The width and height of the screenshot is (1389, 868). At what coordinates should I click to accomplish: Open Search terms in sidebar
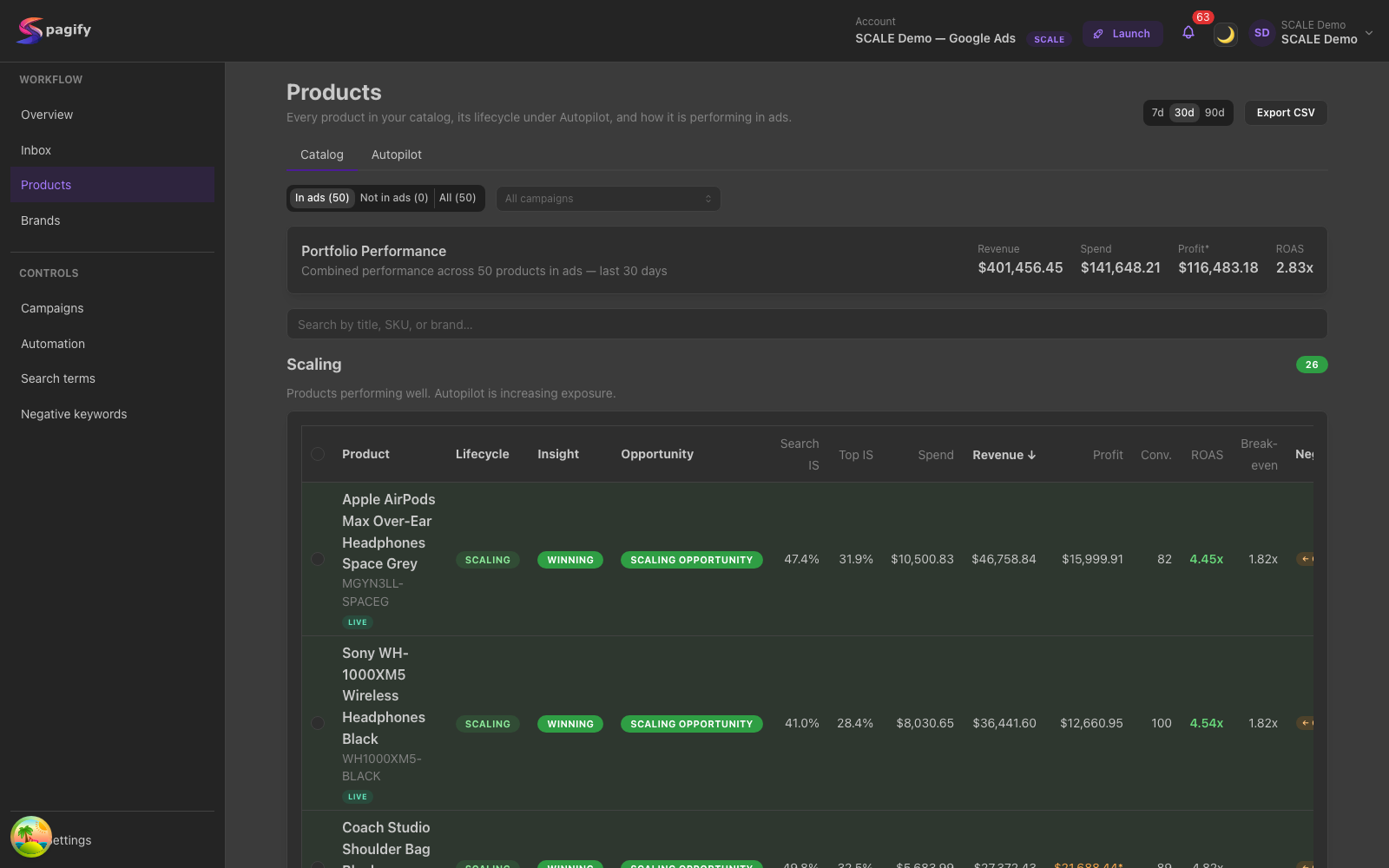coord(112,378)
